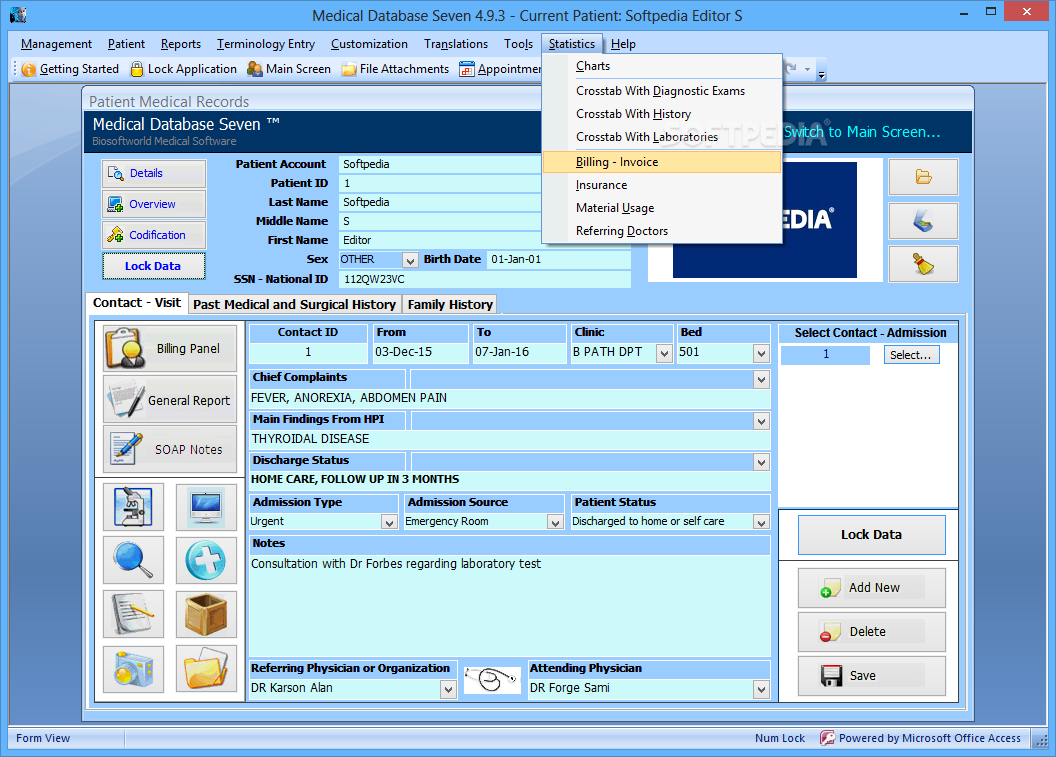Expand the Admission Source dropdown

(x=555, y=522)
